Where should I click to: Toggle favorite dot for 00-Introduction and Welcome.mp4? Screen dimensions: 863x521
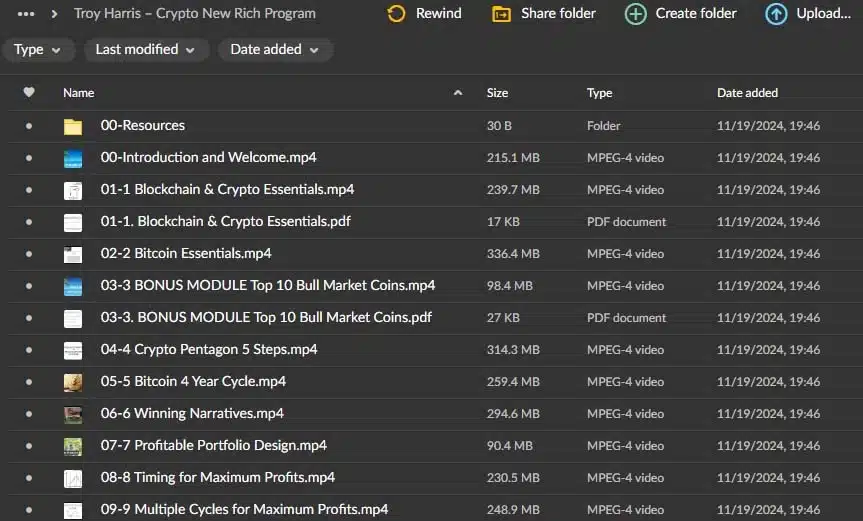(x=29, y=158)
